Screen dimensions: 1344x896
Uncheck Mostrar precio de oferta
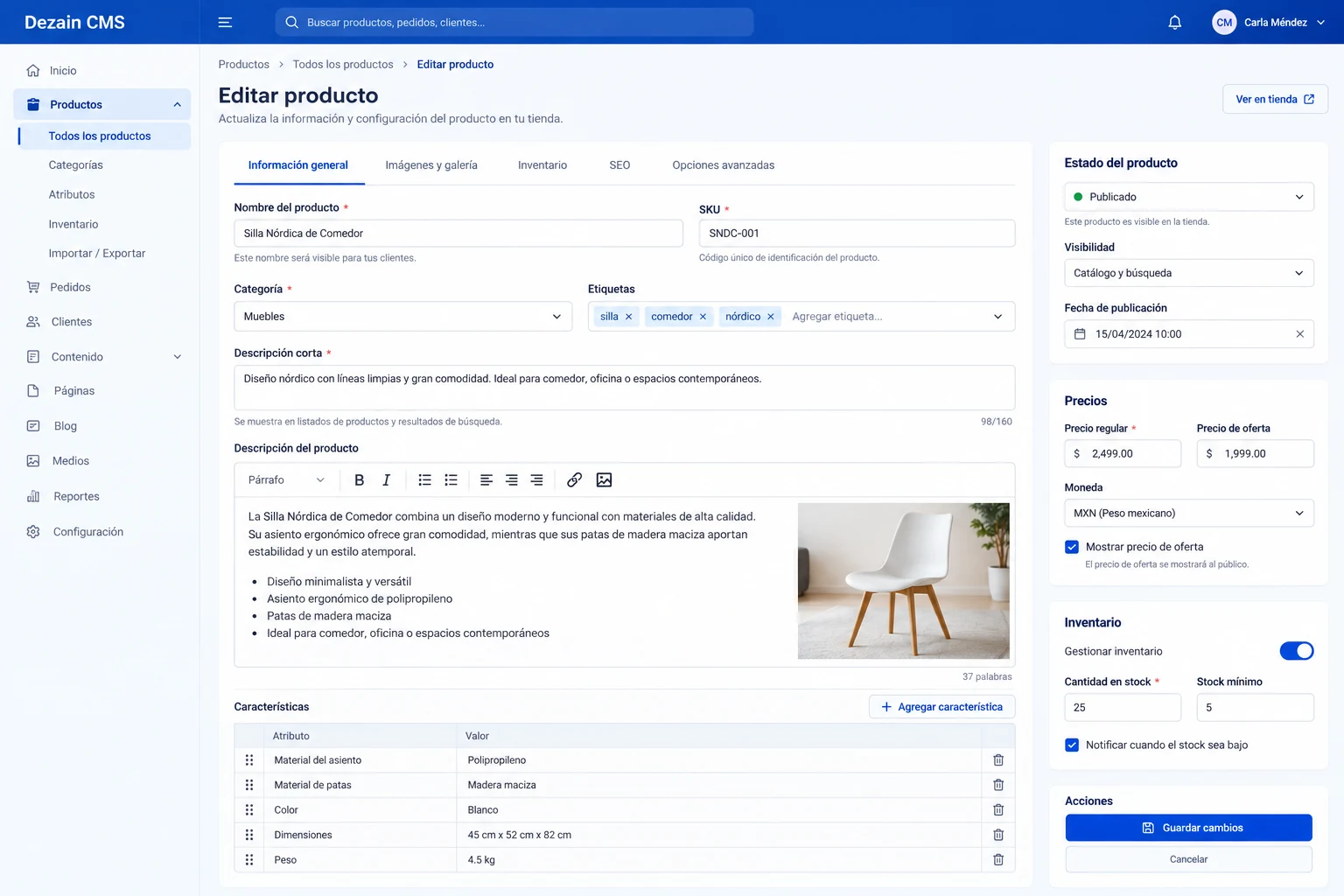tap(1072, 547)
